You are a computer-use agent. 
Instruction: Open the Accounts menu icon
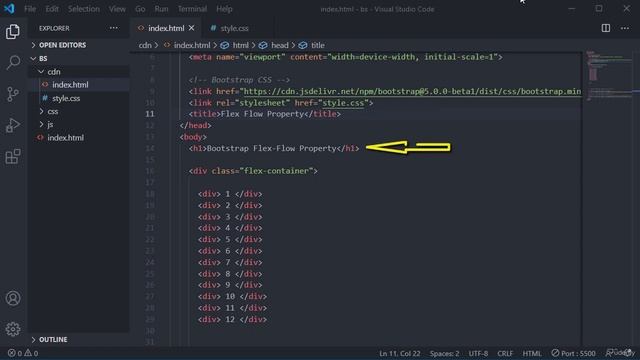pos(13,298)
